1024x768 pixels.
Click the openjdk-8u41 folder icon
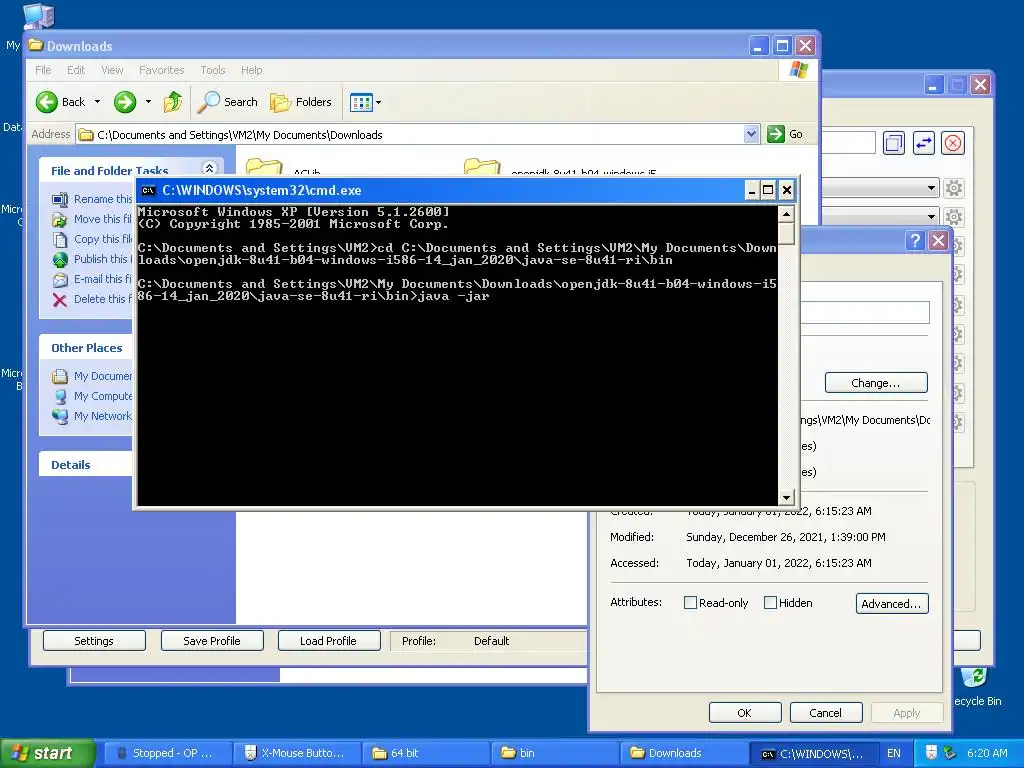coord(482,167)
